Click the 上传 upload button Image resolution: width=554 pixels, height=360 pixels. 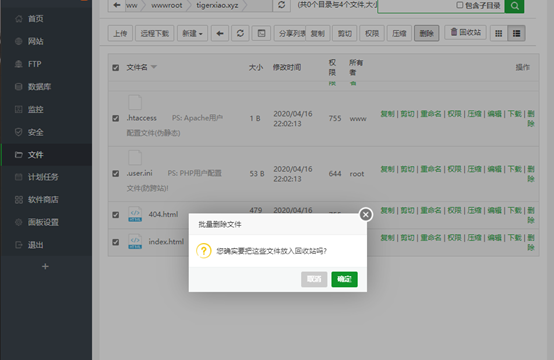[x=120, y=34]
